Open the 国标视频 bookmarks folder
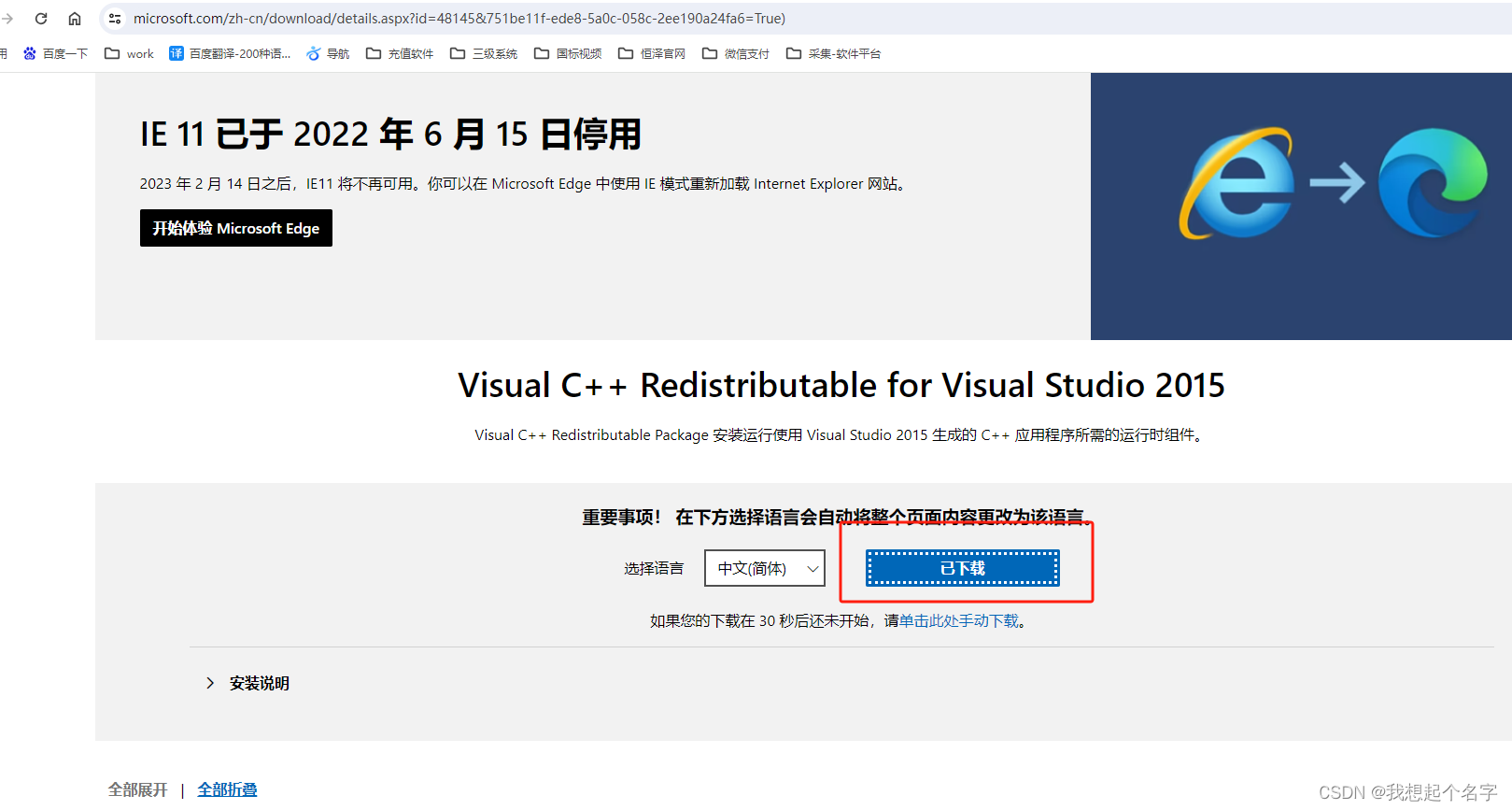 [x=568, y=53]
